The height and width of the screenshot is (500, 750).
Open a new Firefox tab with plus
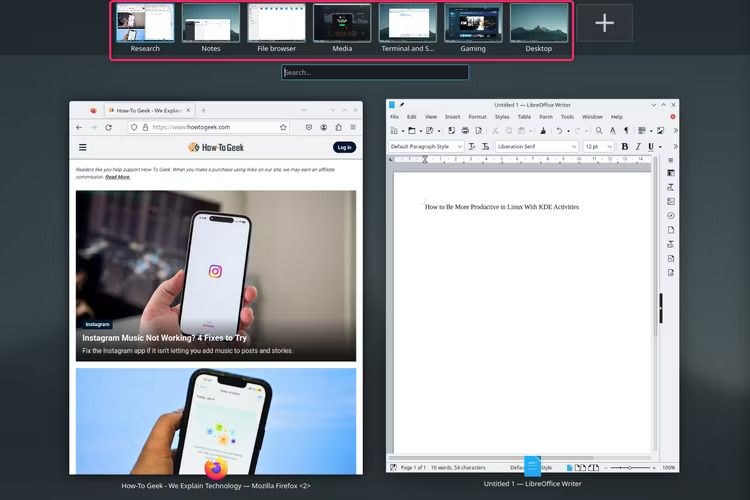tap(203, 110)
